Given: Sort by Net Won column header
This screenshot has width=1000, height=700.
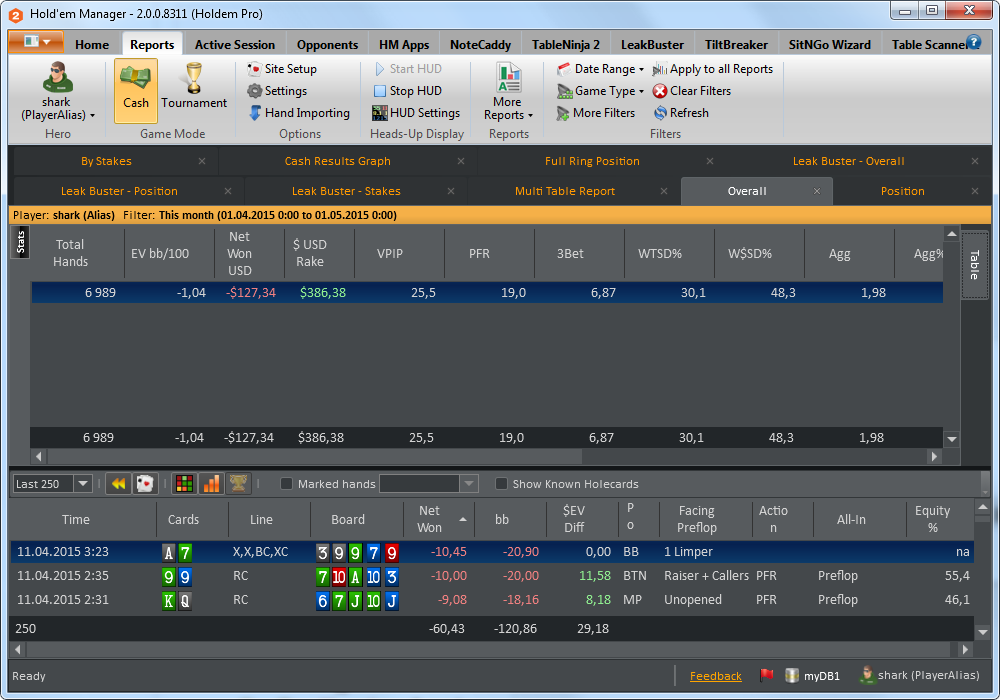Looking at the screenshot, I should click(441, 519).
